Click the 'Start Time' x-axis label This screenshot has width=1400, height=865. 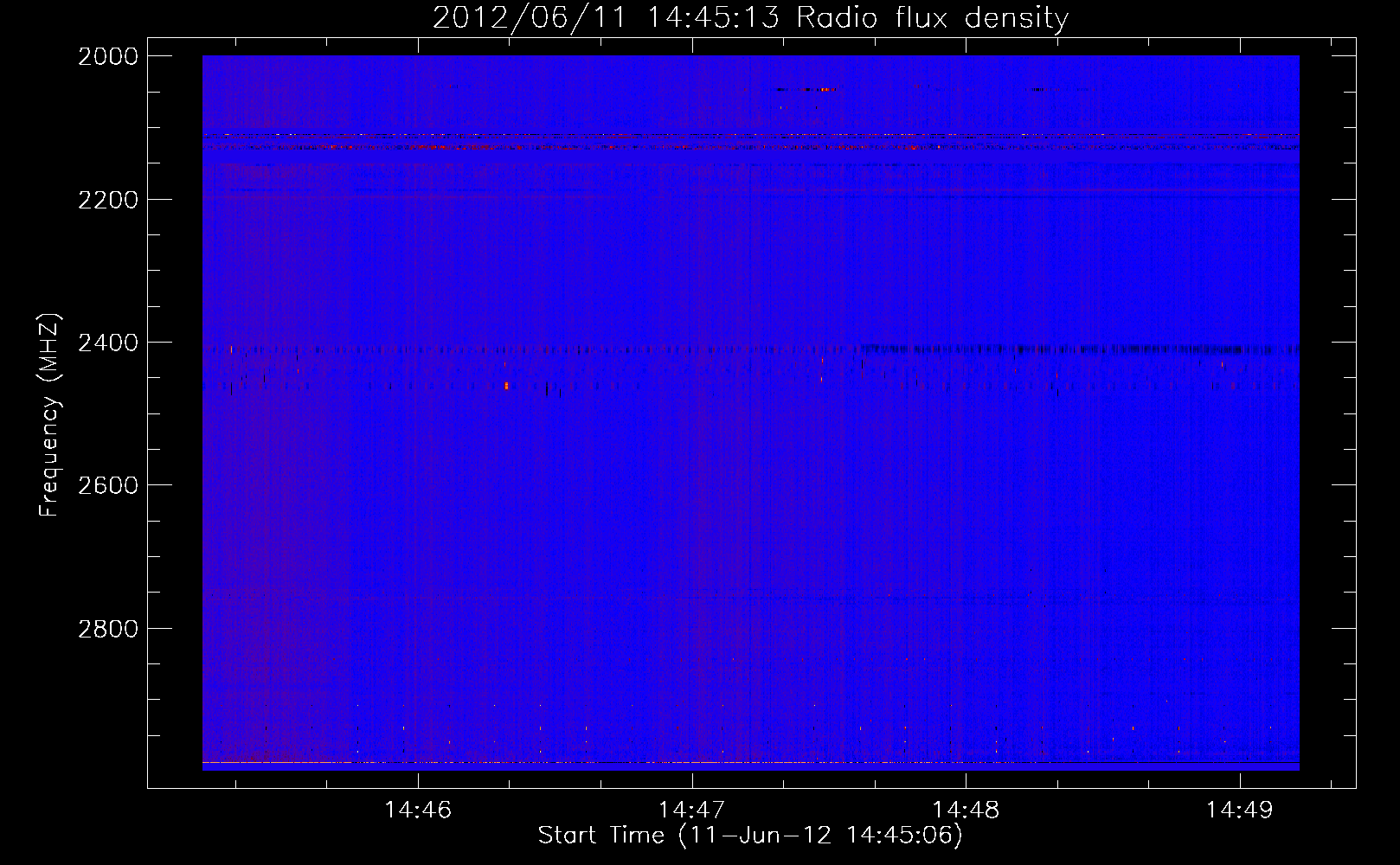pyautogui.click(x=750, y=836)
